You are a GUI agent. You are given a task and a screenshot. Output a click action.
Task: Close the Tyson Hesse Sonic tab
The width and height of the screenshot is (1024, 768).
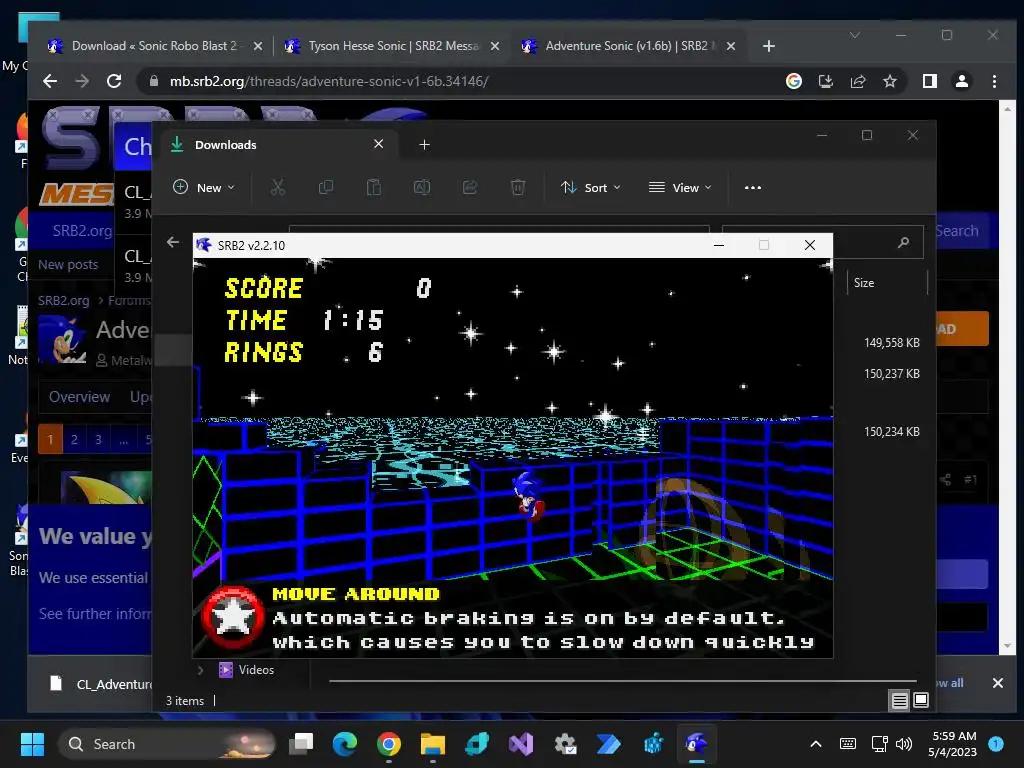coord(495,46)
